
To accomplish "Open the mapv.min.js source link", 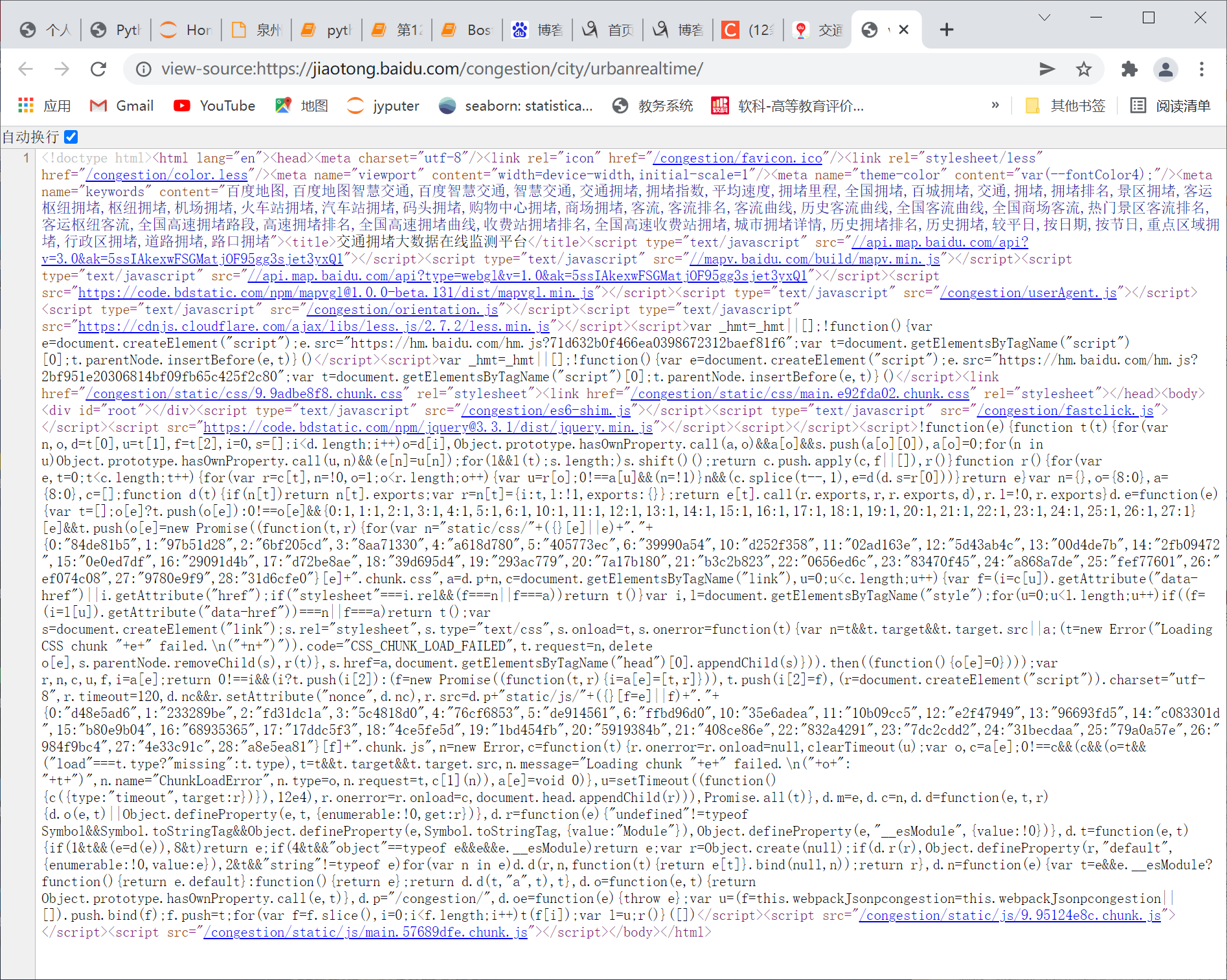I will pyautogui.click(x=815, y=259).
